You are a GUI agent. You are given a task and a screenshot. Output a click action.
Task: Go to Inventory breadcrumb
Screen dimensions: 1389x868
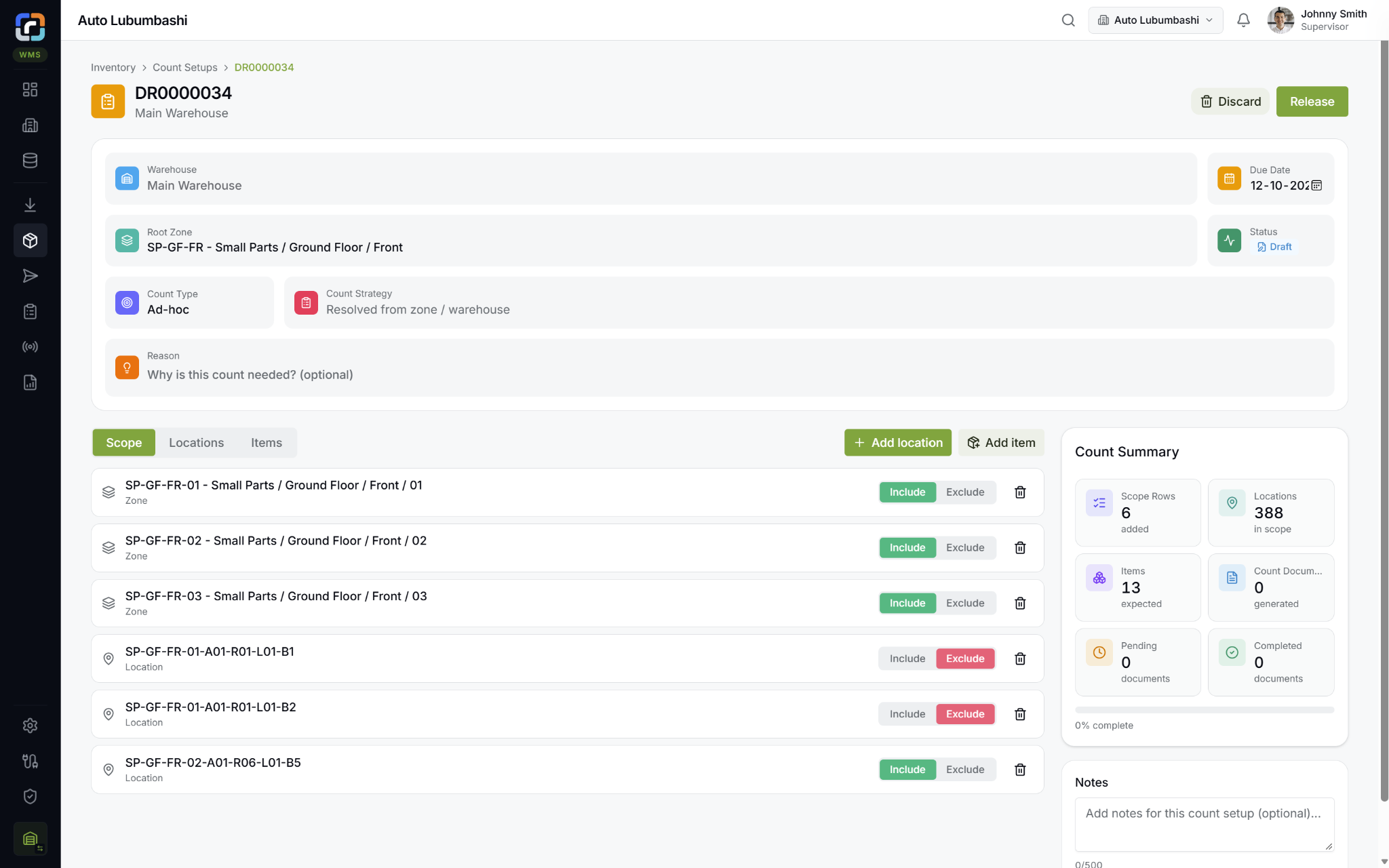[113, 68]
